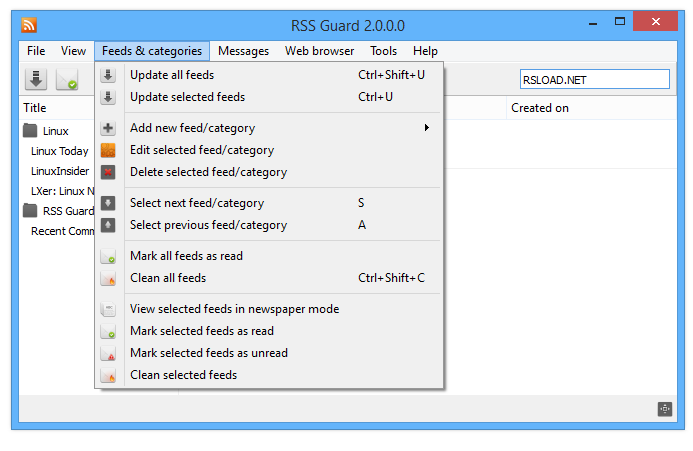Click the RSS Guard category folder icon
This screenshot has width=693, height=451.
click(x=30, y=210)
